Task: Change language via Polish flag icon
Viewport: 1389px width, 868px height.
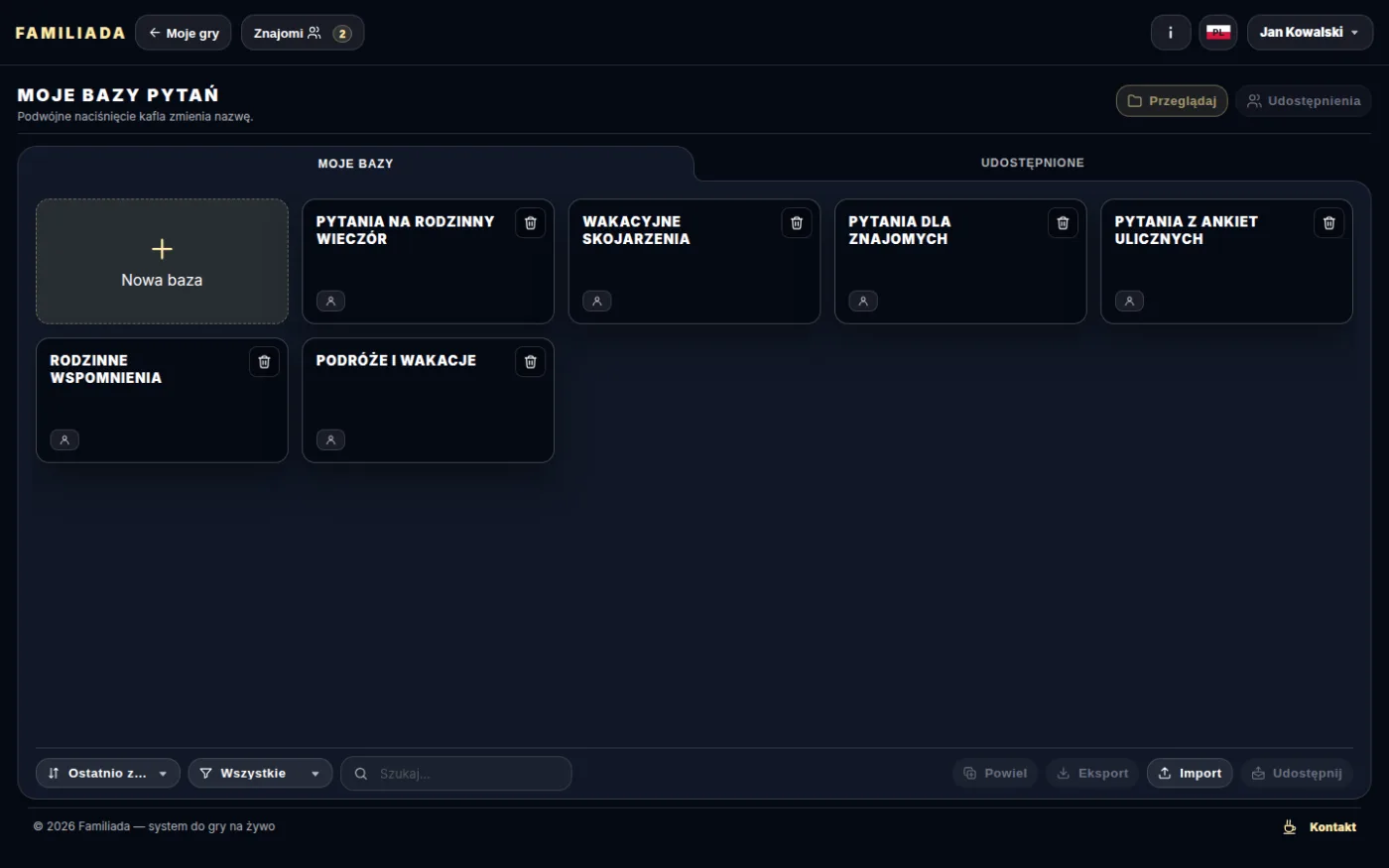Action: tap(1218, 33)
